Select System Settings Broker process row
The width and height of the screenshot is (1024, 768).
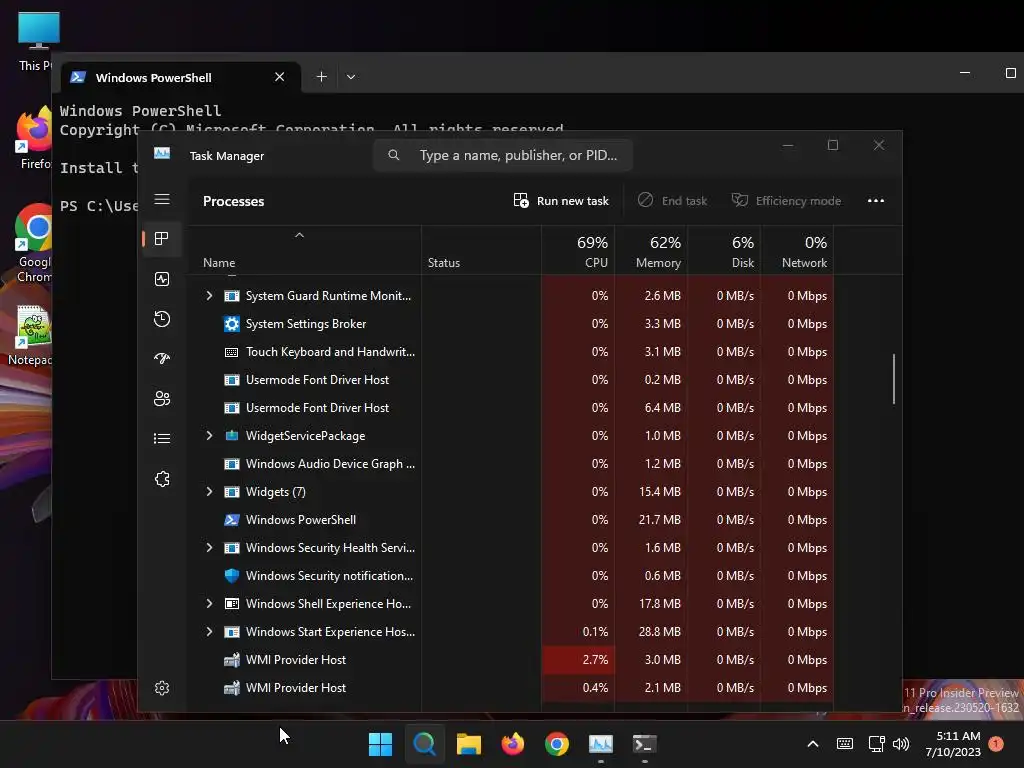click(510, 324)
